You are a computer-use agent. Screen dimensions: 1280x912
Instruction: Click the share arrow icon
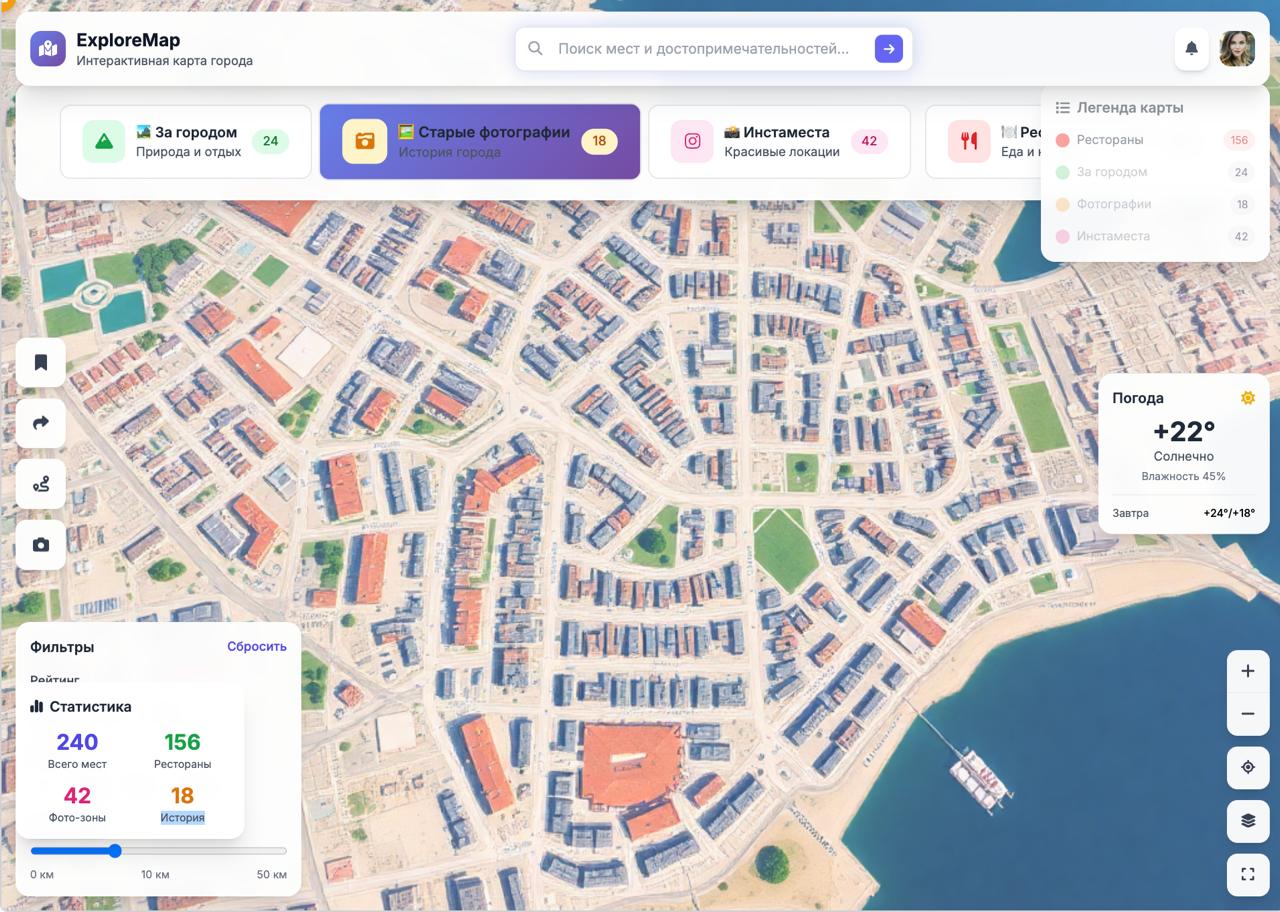click(41, 423)
